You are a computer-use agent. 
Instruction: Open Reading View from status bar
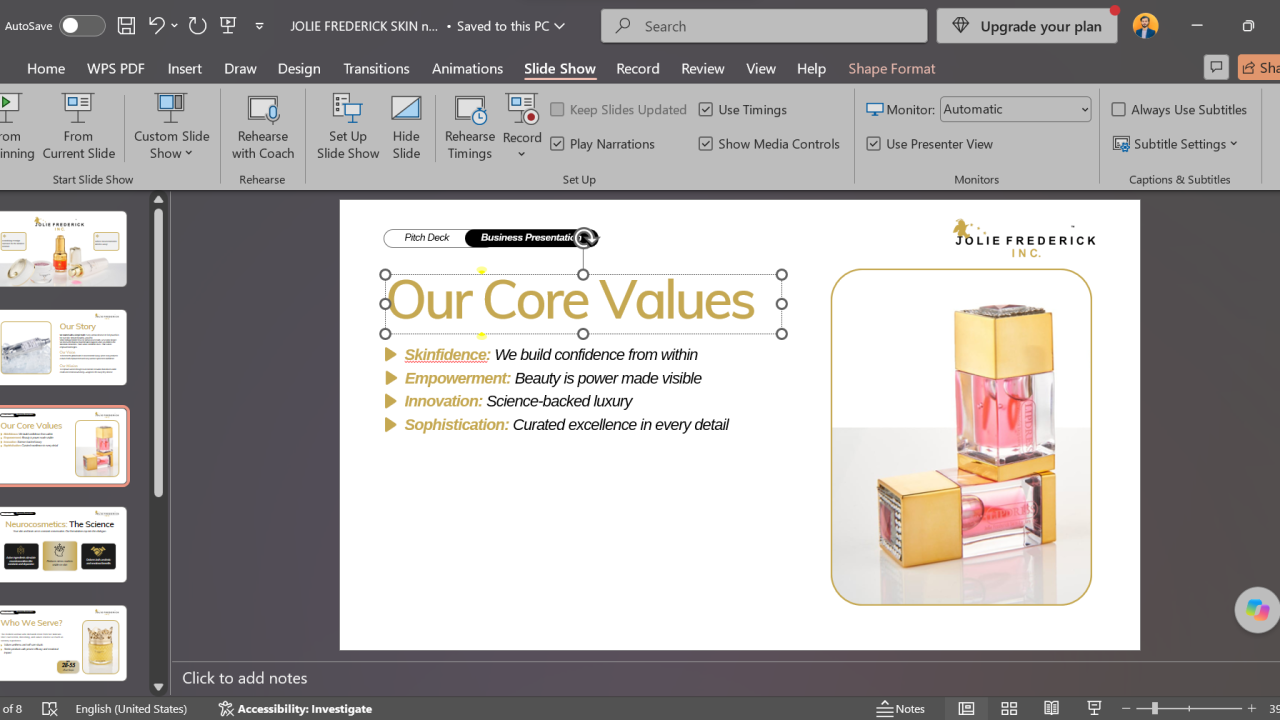(1051, 708)
